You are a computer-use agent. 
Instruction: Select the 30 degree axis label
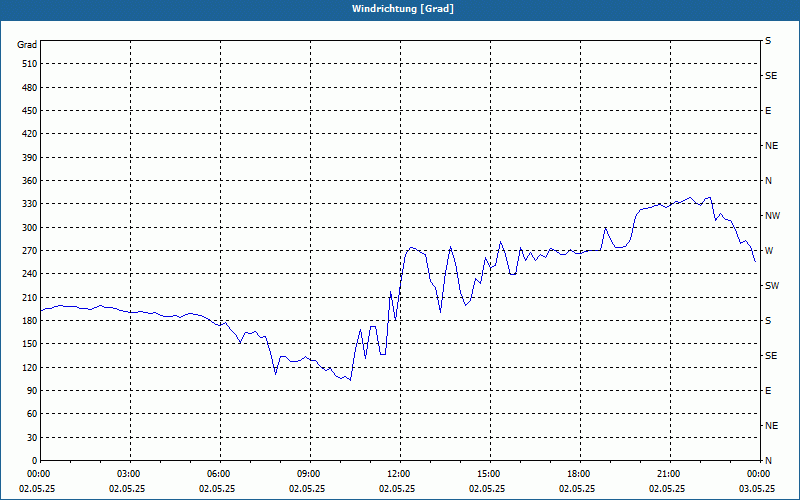tap(31, 437)
